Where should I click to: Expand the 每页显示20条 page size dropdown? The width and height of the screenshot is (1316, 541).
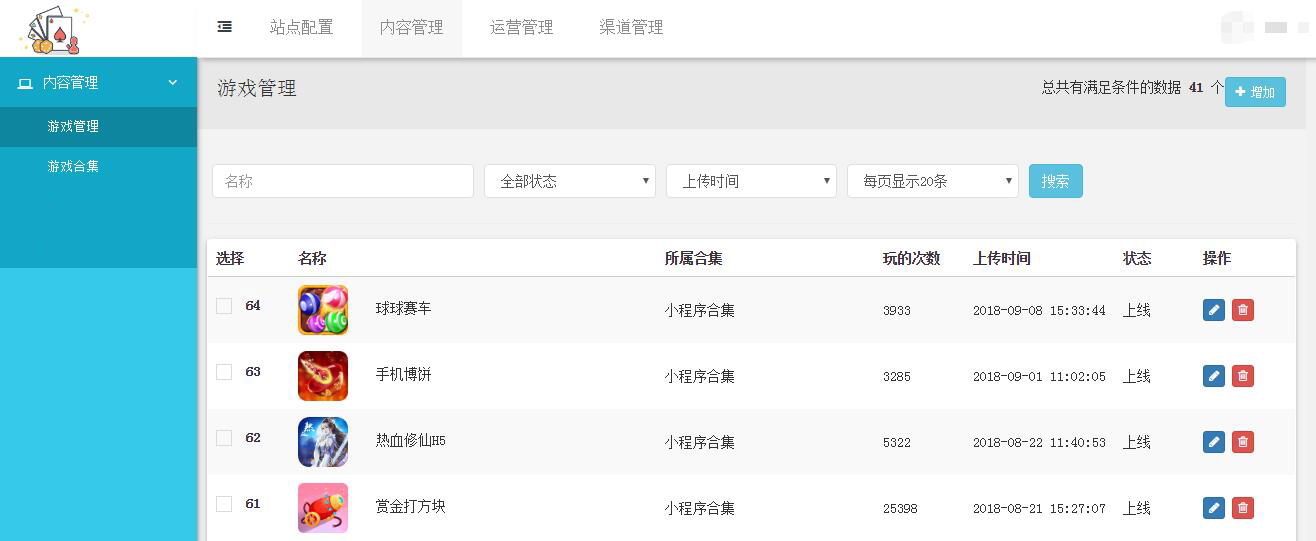(932, 181)
